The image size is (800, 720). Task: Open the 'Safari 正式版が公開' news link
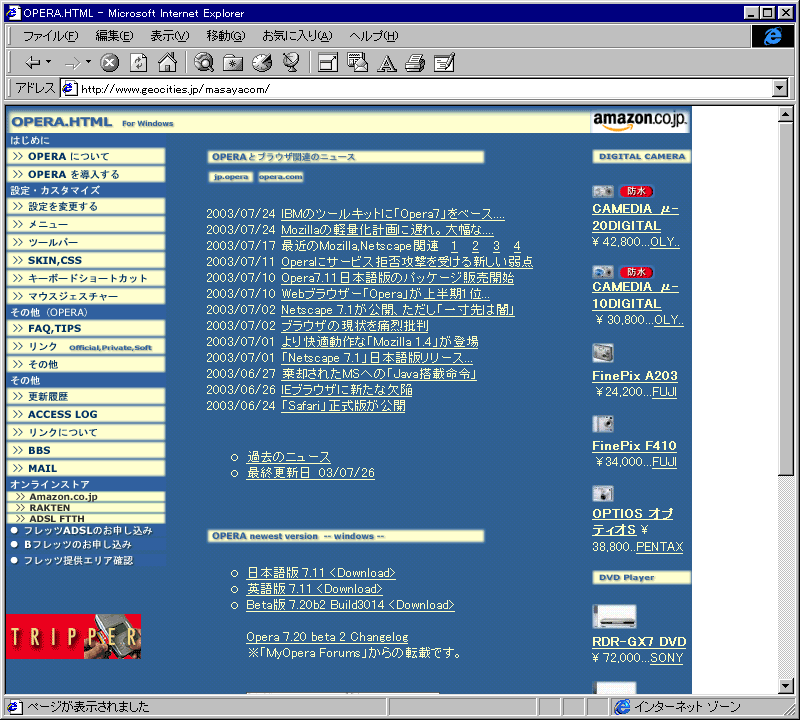tap(343, 406)
